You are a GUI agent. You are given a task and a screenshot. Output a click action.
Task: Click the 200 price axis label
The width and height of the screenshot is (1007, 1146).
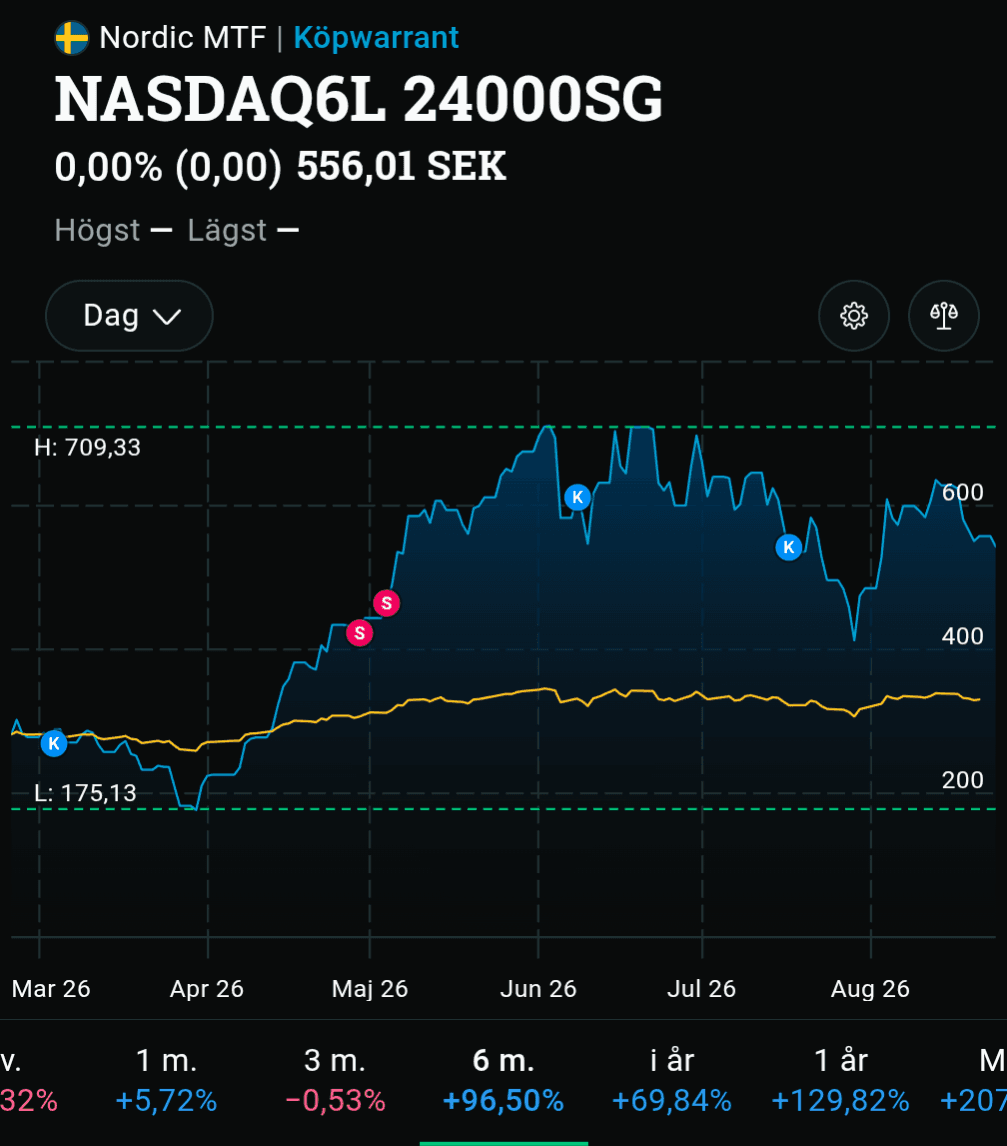[962, 780]
